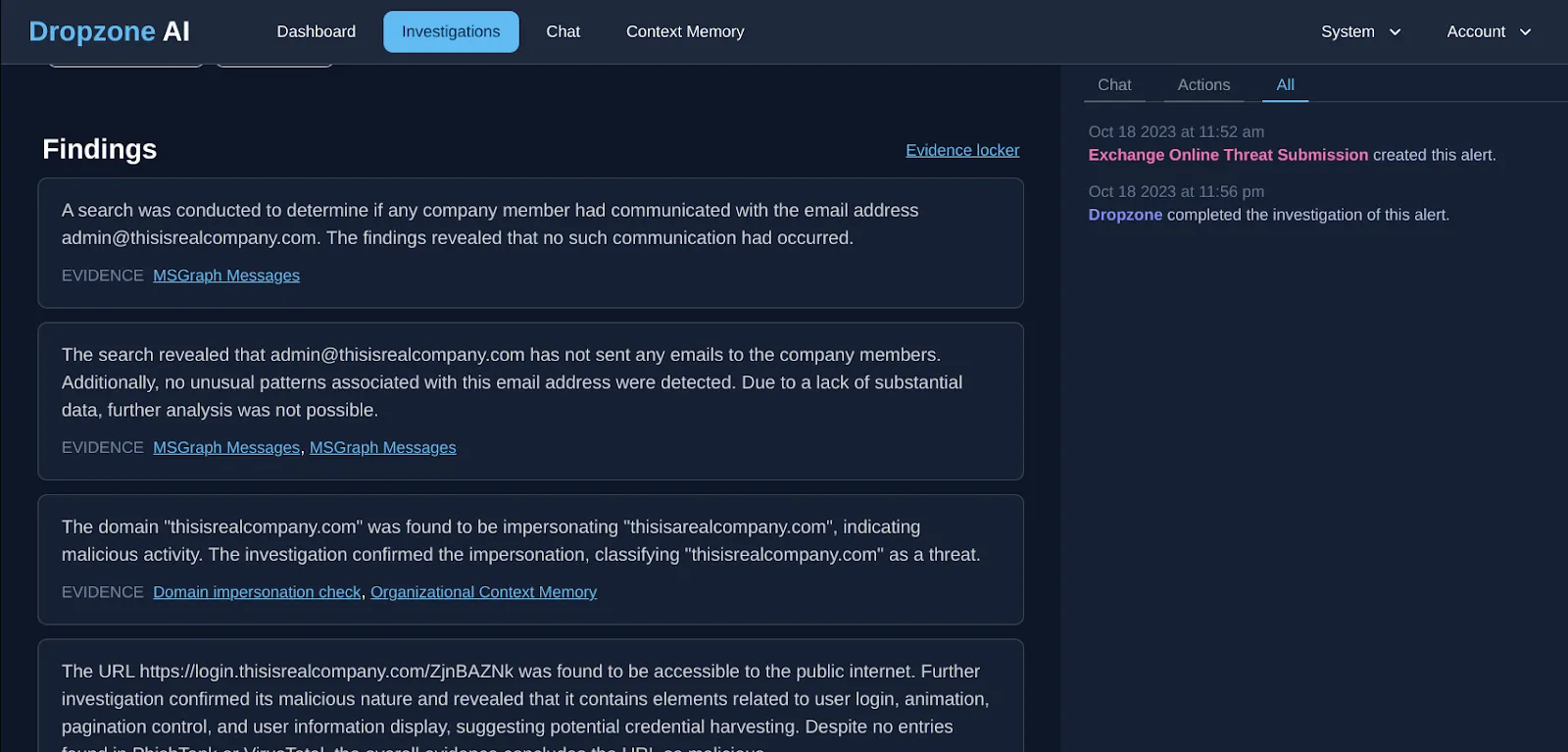Open the Evidence locker
Screen dimensions: 1568x752
pos(961,149)
